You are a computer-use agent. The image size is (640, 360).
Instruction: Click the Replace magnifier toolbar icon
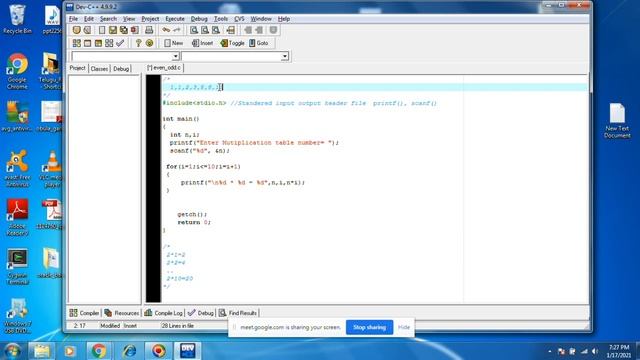pos(205,30)
